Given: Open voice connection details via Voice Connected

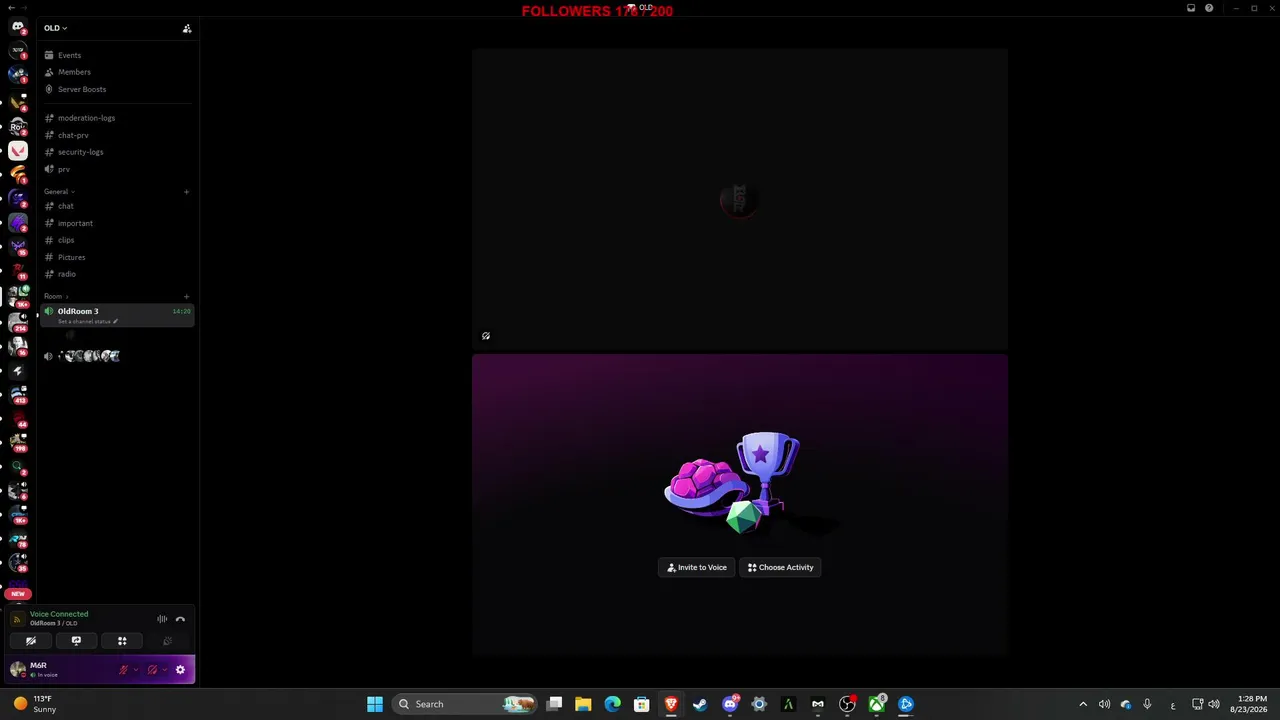Looking at the screenshot, I should click(59, 614).
